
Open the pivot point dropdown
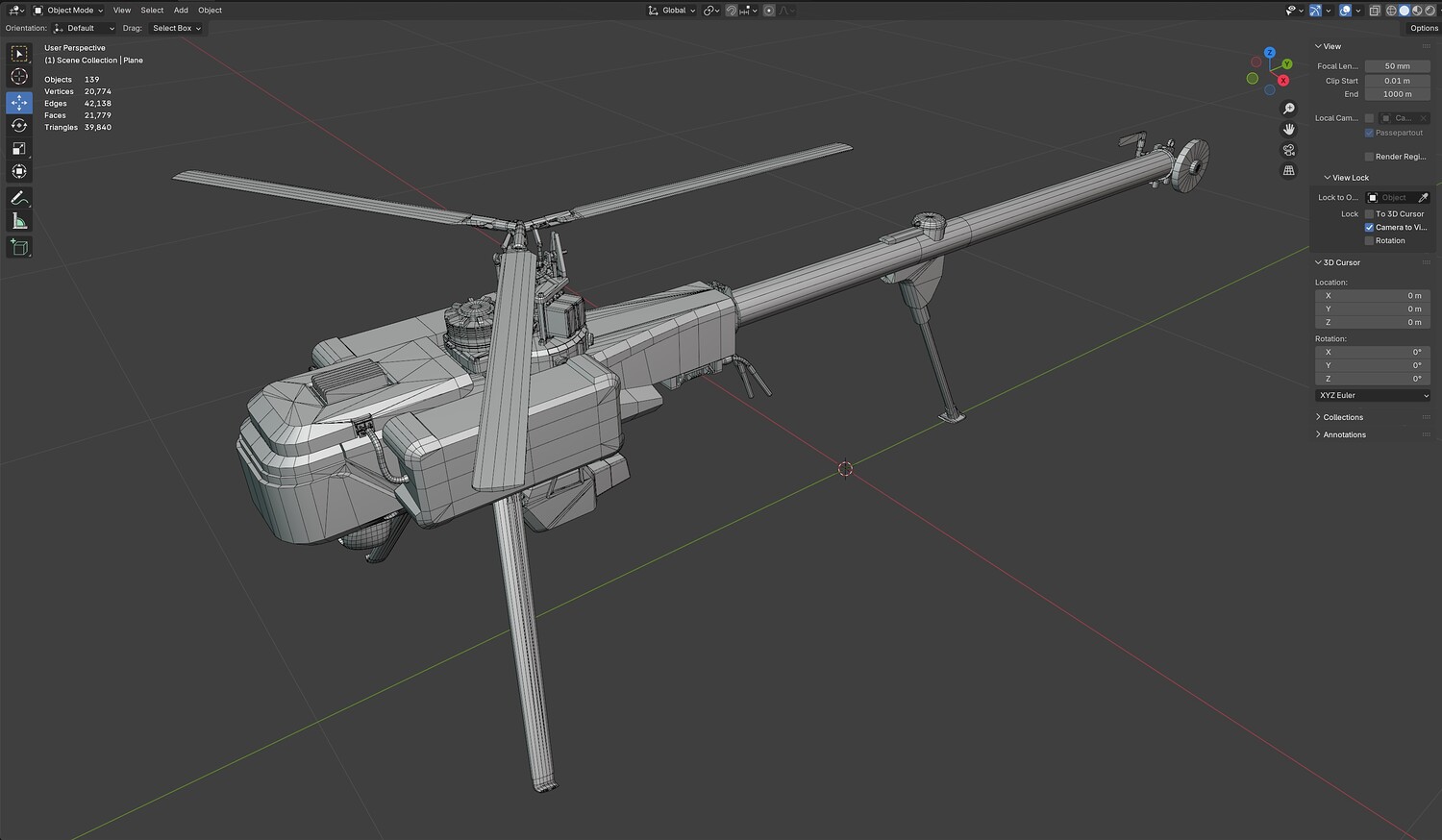coord(711,11)
